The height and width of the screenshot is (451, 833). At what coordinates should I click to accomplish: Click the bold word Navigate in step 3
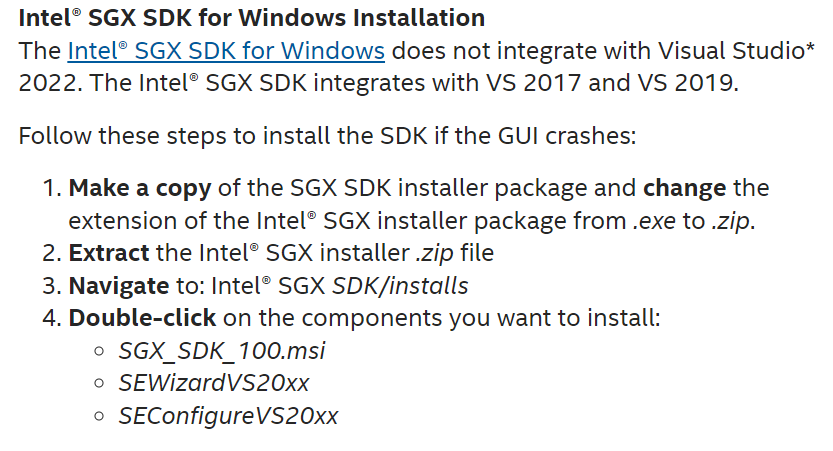tap(118, 286)
